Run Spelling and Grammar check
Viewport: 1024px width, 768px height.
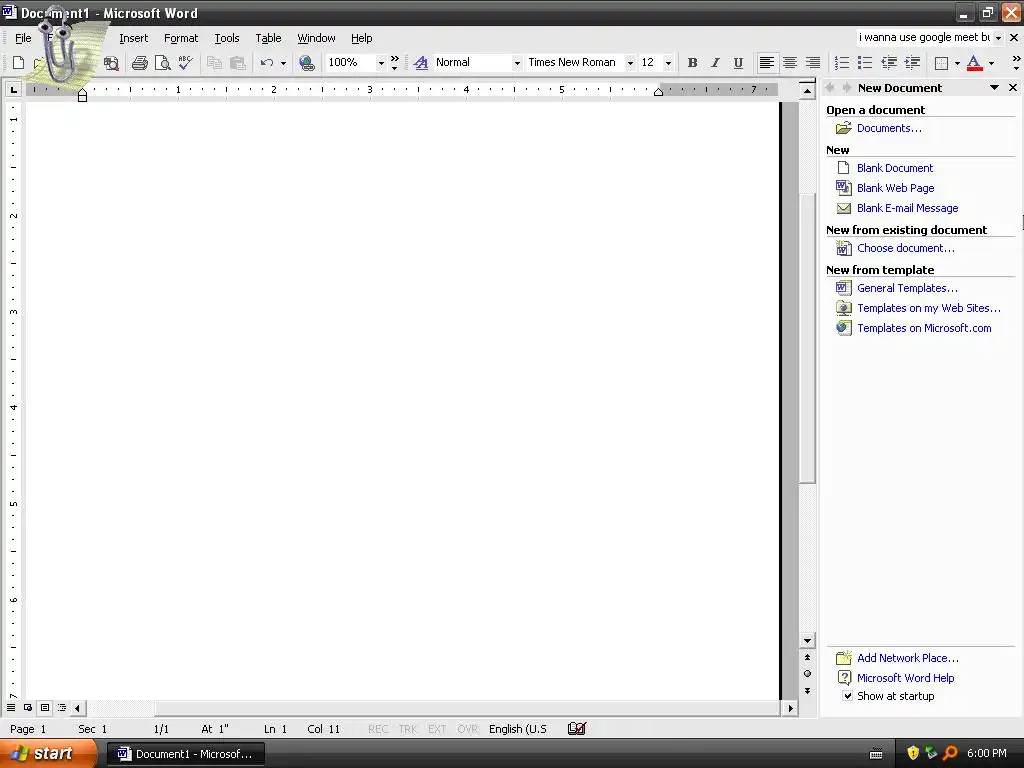coord(185,63)
